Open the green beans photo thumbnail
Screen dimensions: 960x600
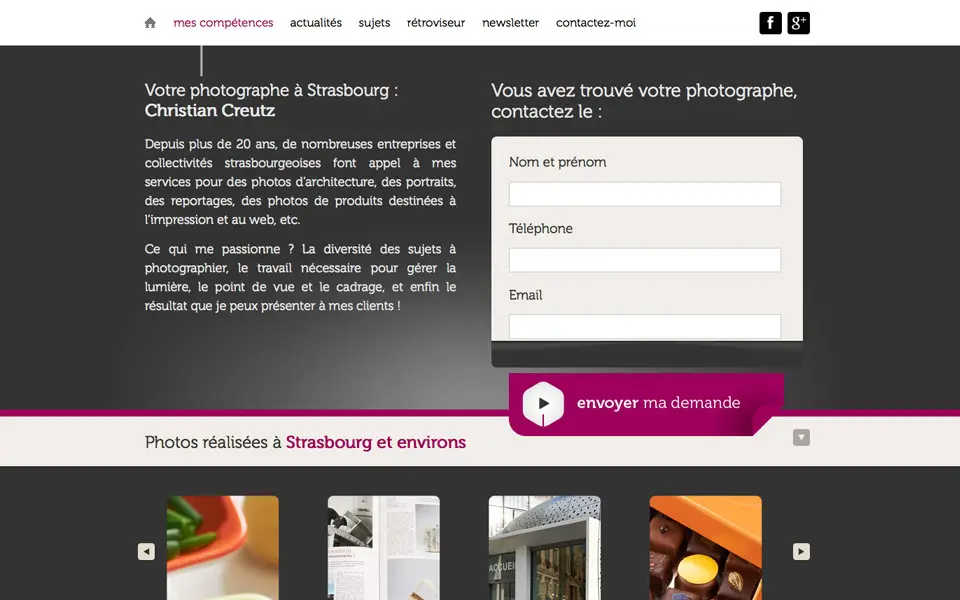[x=223, y=548]
